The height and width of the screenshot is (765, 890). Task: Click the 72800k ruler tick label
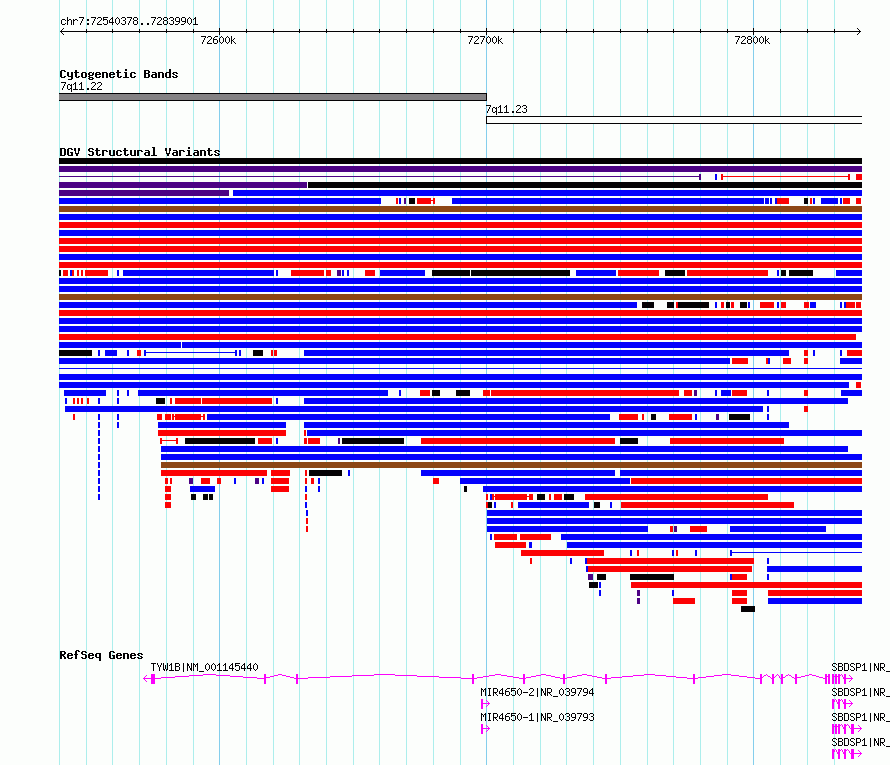pos(752,40)
